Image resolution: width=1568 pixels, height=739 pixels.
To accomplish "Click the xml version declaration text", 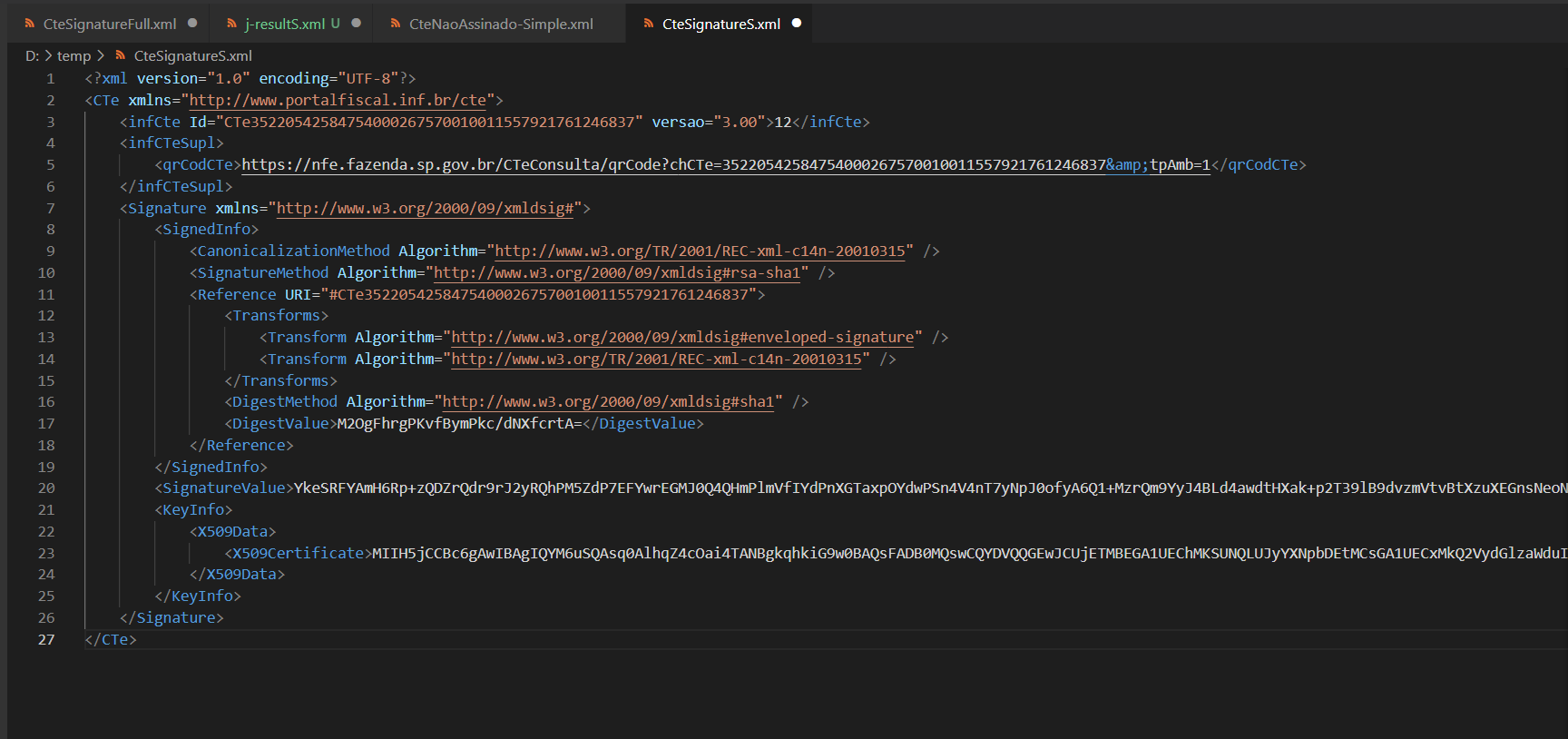I will coord(250,79).
